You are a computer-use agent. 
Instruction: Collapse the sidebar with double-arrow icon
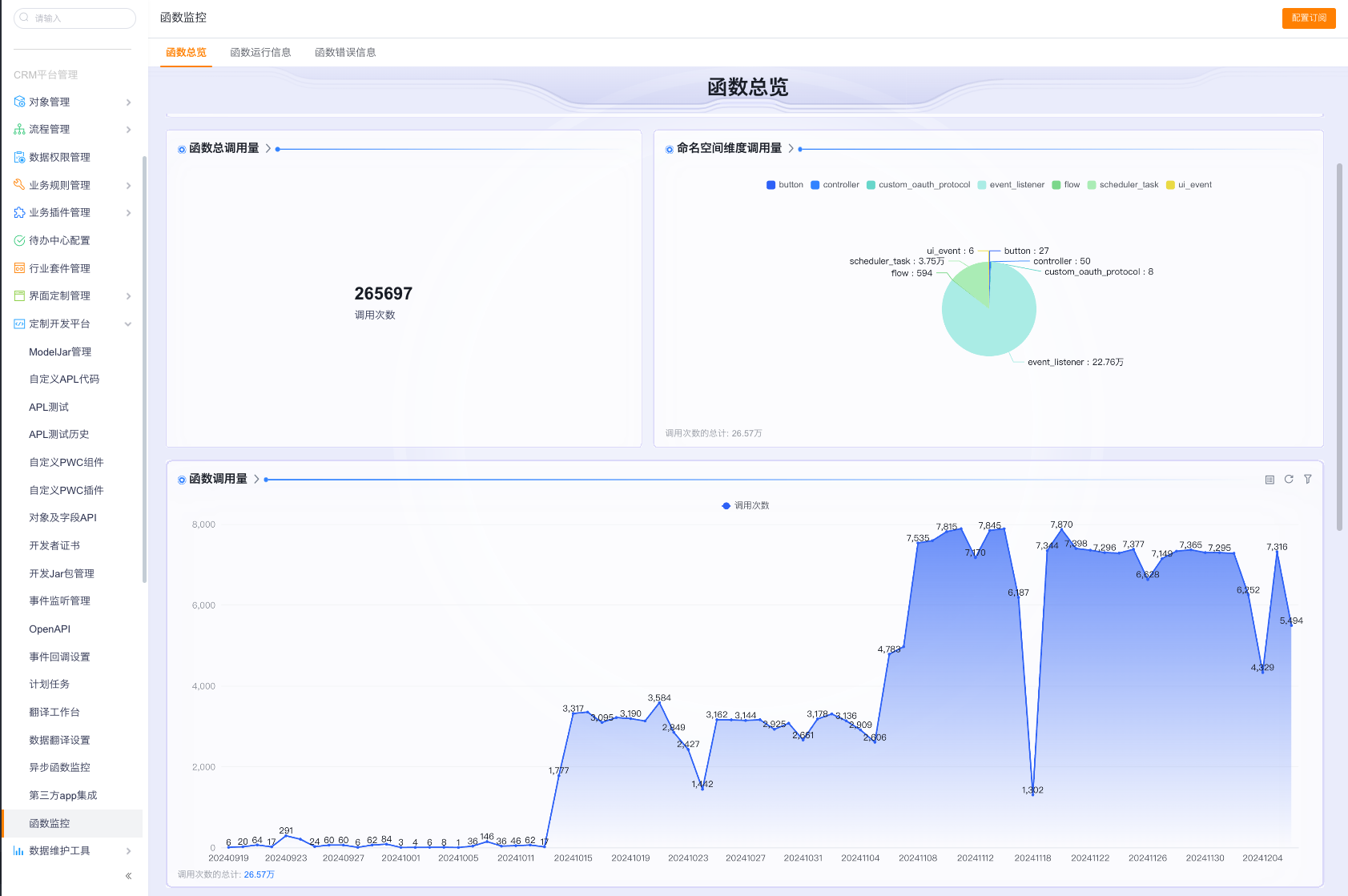(128, 876)
